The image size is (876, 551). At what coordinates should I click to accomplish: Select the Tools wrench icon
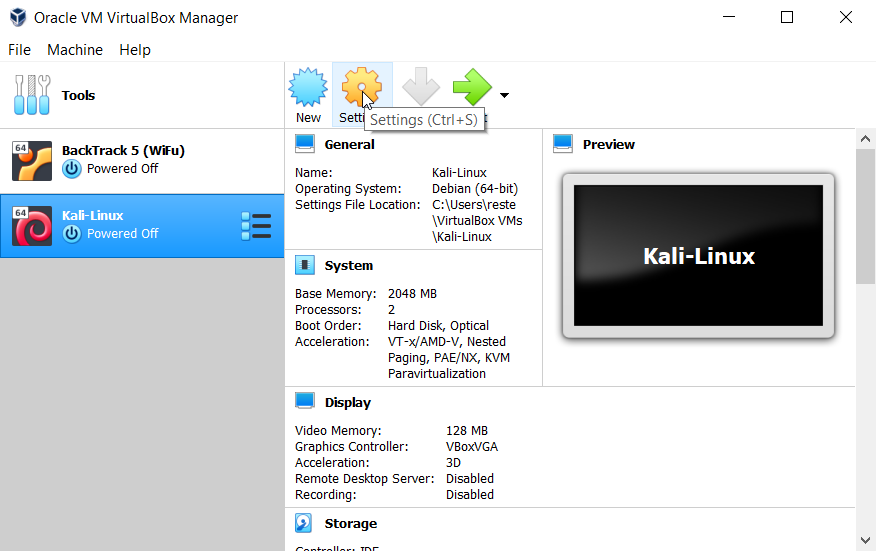coord(32,95)
